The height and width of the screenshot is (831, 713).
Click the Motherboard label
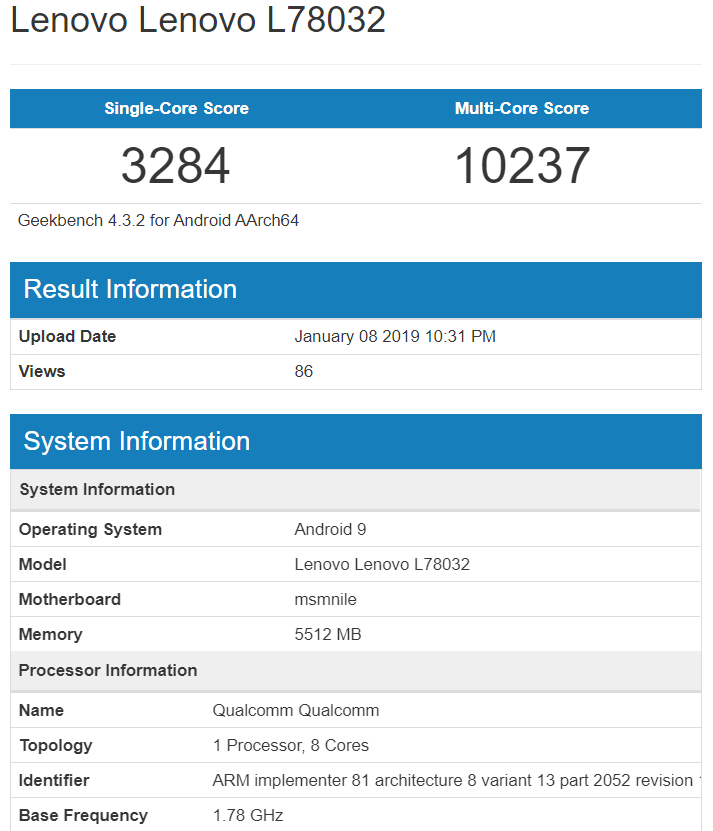coord(69,599)
